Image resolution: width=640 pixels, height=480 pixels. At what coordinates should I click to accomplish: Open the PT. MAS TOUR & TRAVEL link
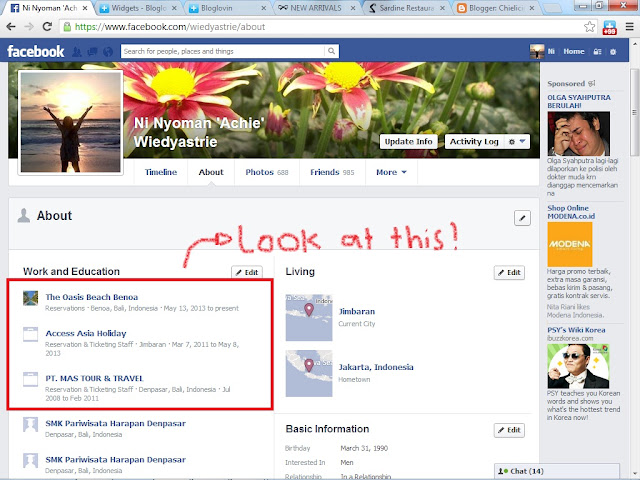[94, 378]
